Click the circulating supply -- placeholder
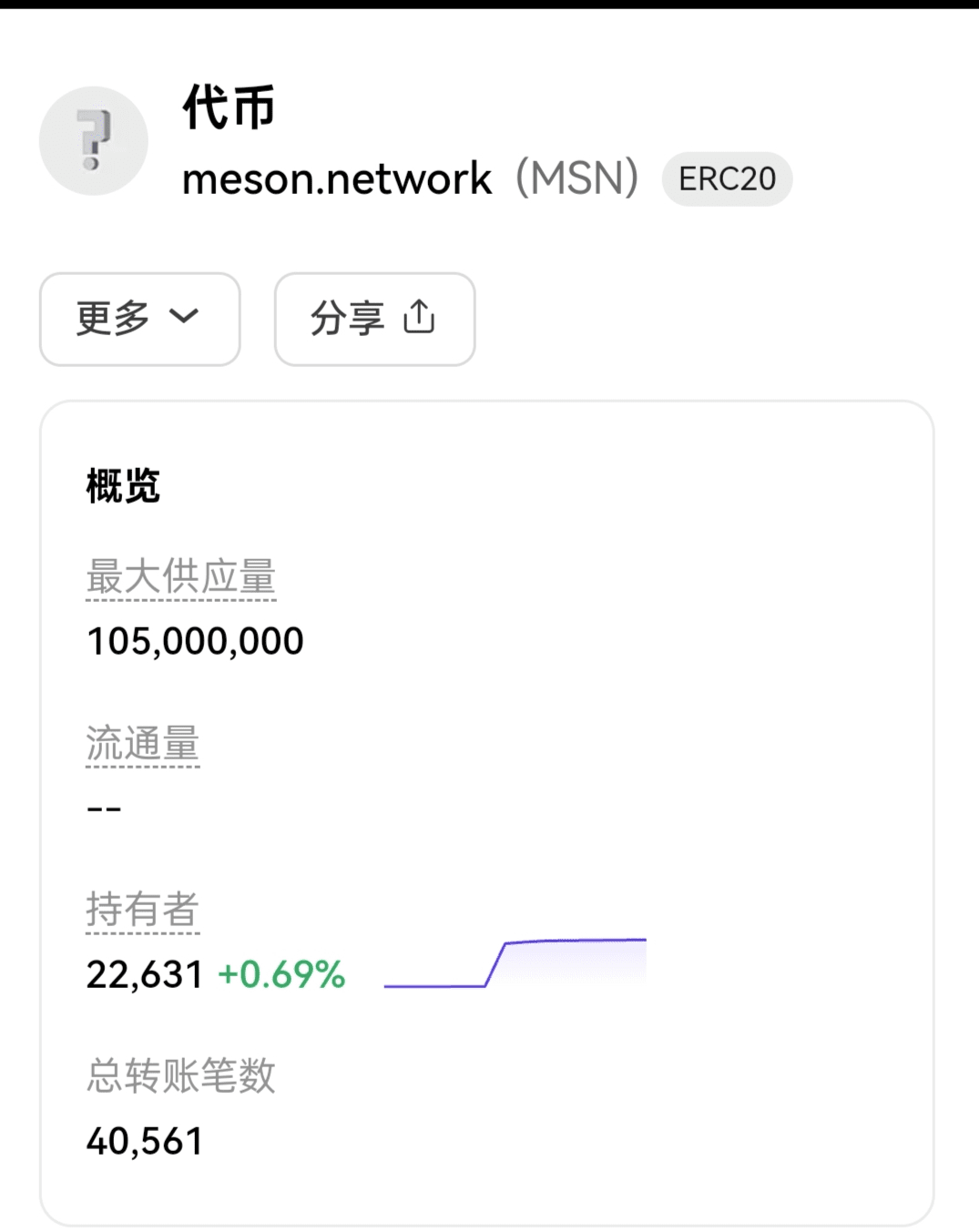The image size is (979, 1232). [104, 809]
